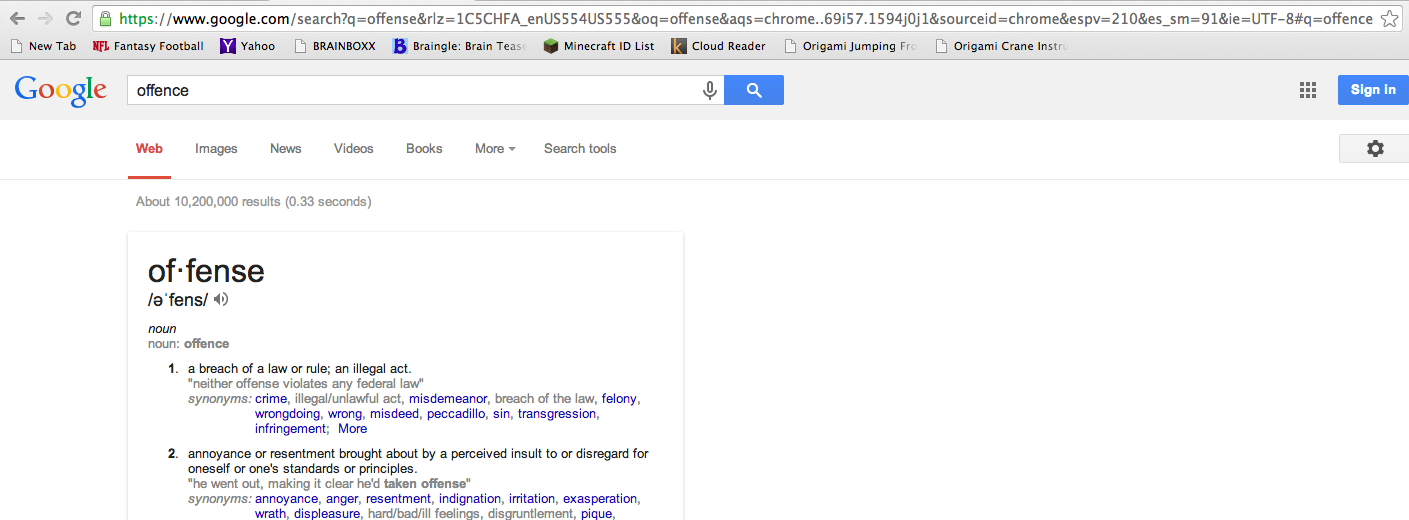Open the Minecraft ID List bookmark
Image resolution: width=1409 pixels, height=520 pixels.
click(599, 46)
